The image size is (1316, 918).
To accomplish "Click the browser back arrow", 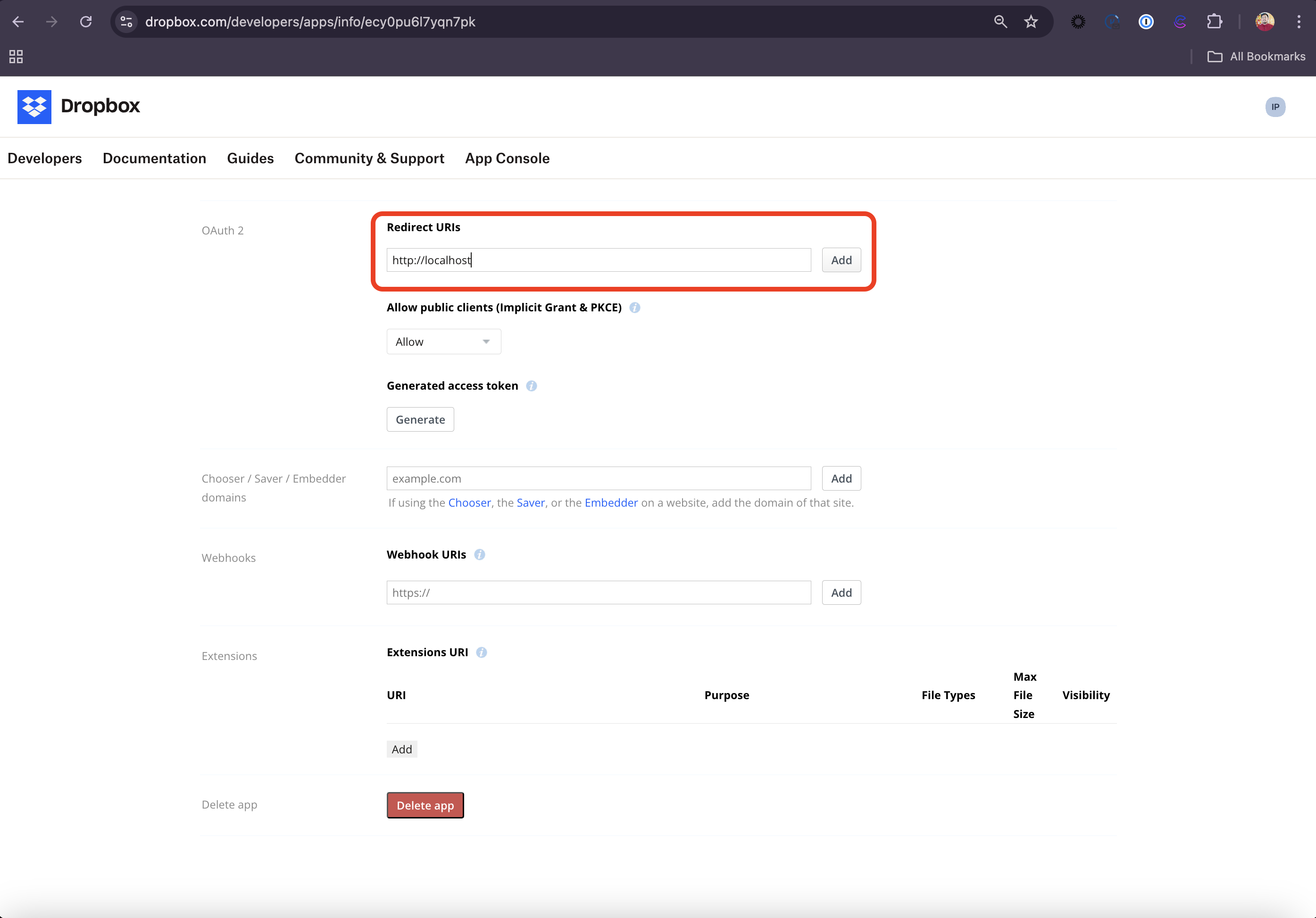I will click(18, 22).
